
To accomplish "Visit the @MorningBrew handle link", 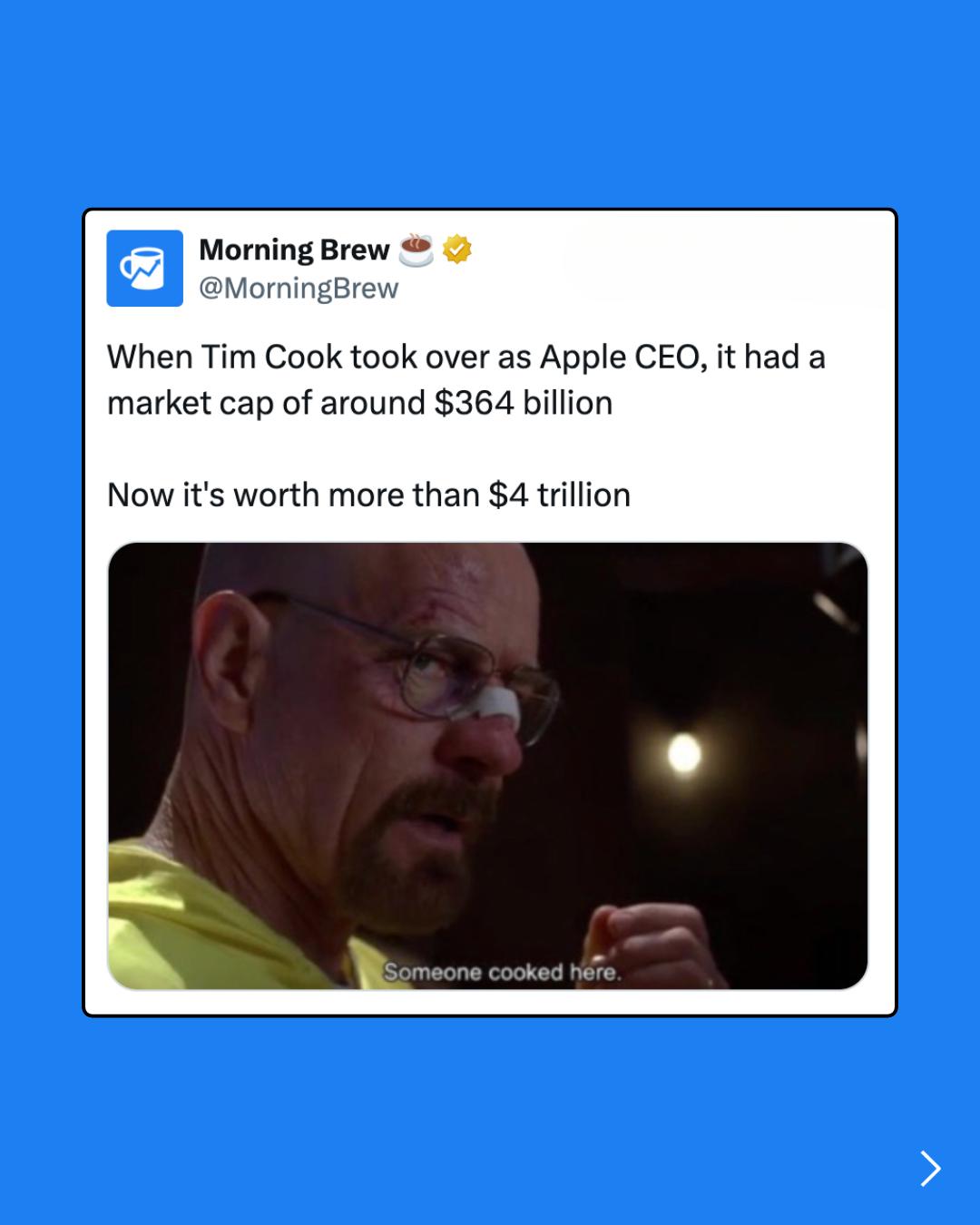I will [x=299, y=289].
